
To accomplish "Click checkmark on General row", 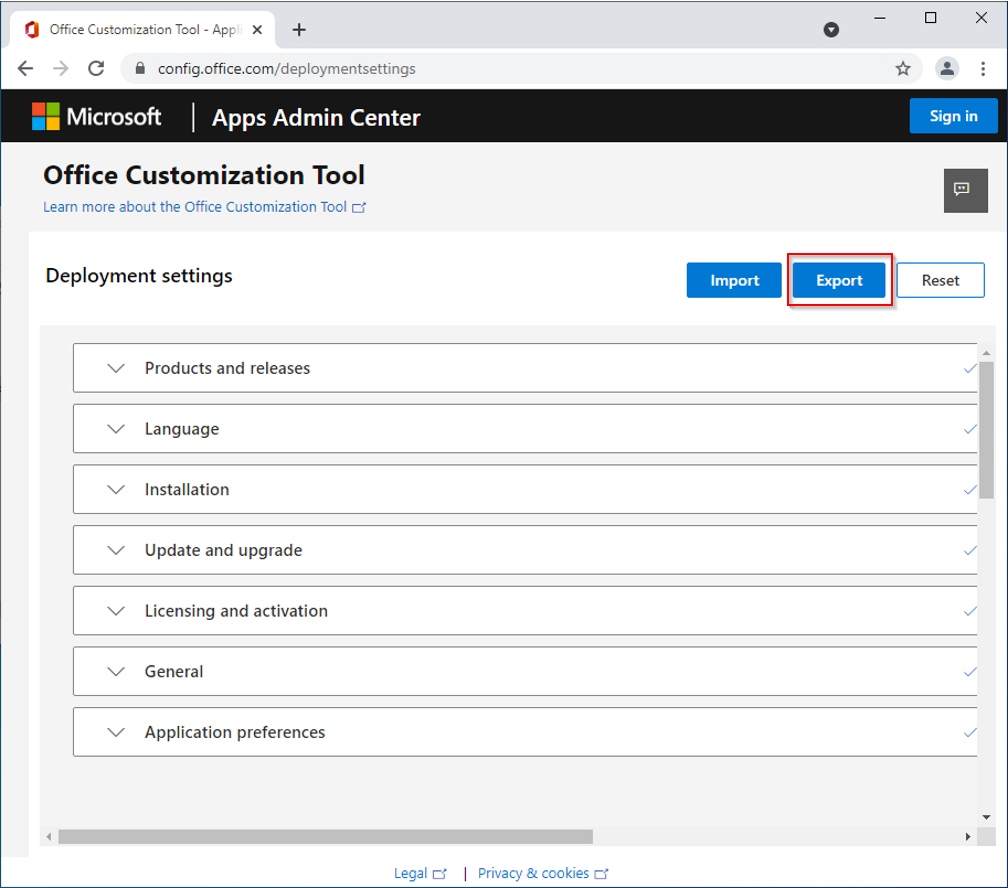I will tap(970, 672).
